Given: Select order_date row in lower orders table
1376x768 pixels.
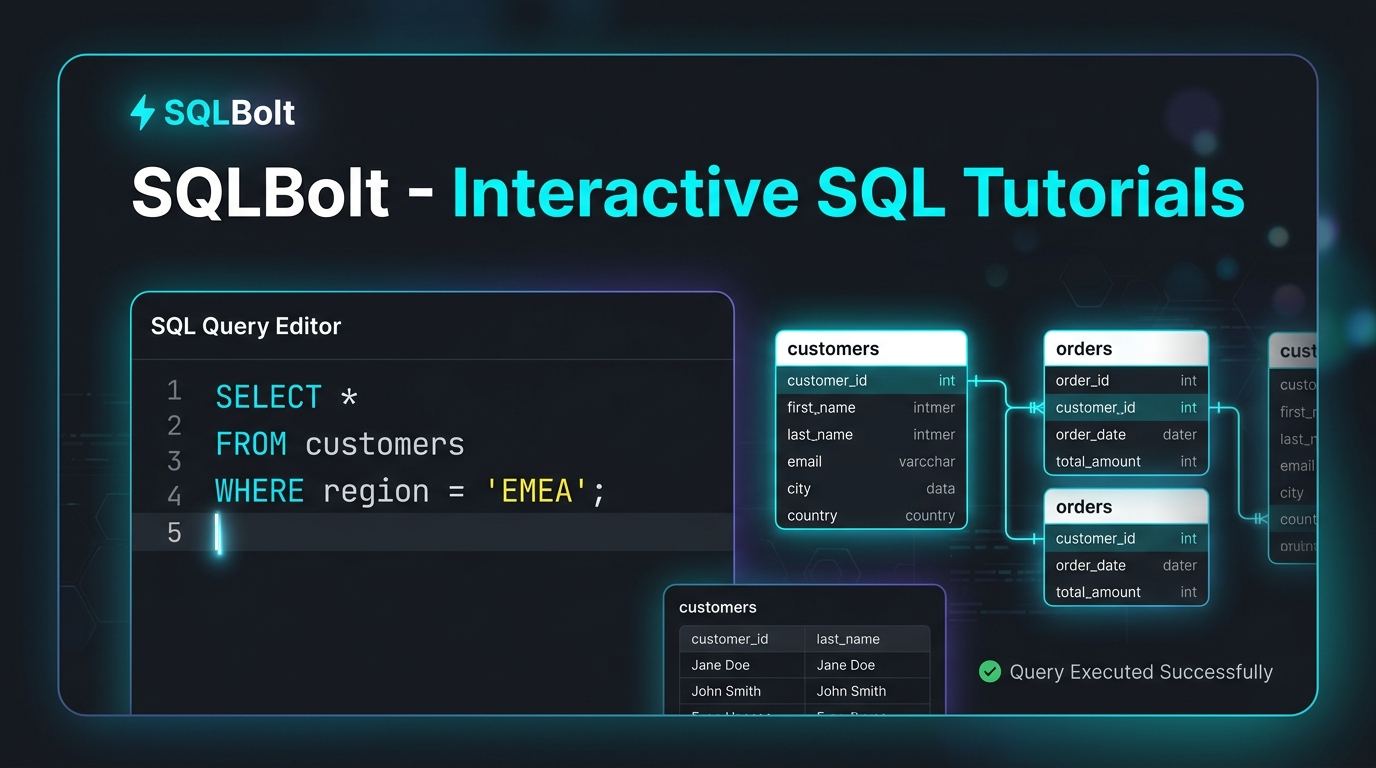Looking at the screenshot, I should [1126, 565].
